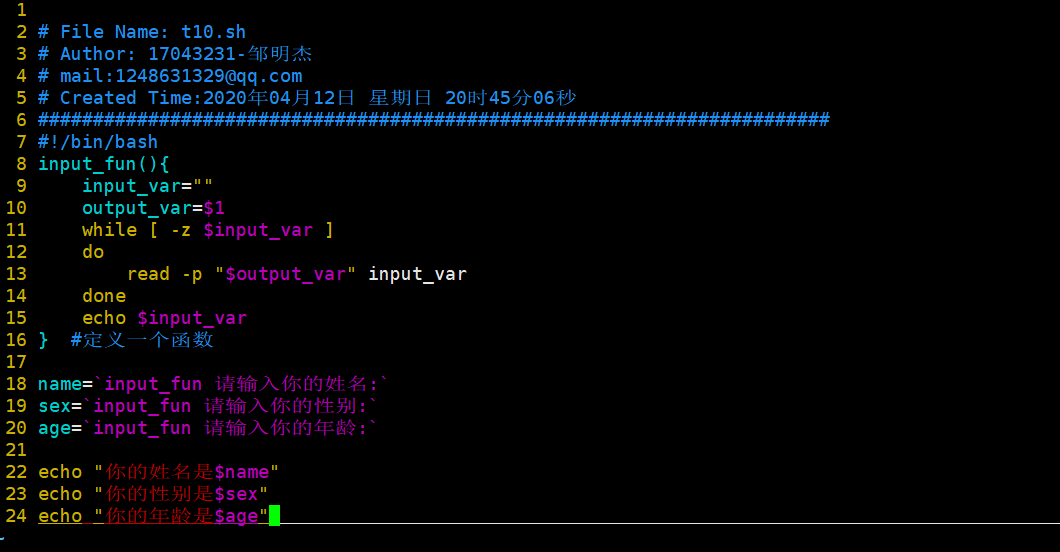1060x552 pixels.
Task: Click the Created Time comment line
Action: [307, 98]
